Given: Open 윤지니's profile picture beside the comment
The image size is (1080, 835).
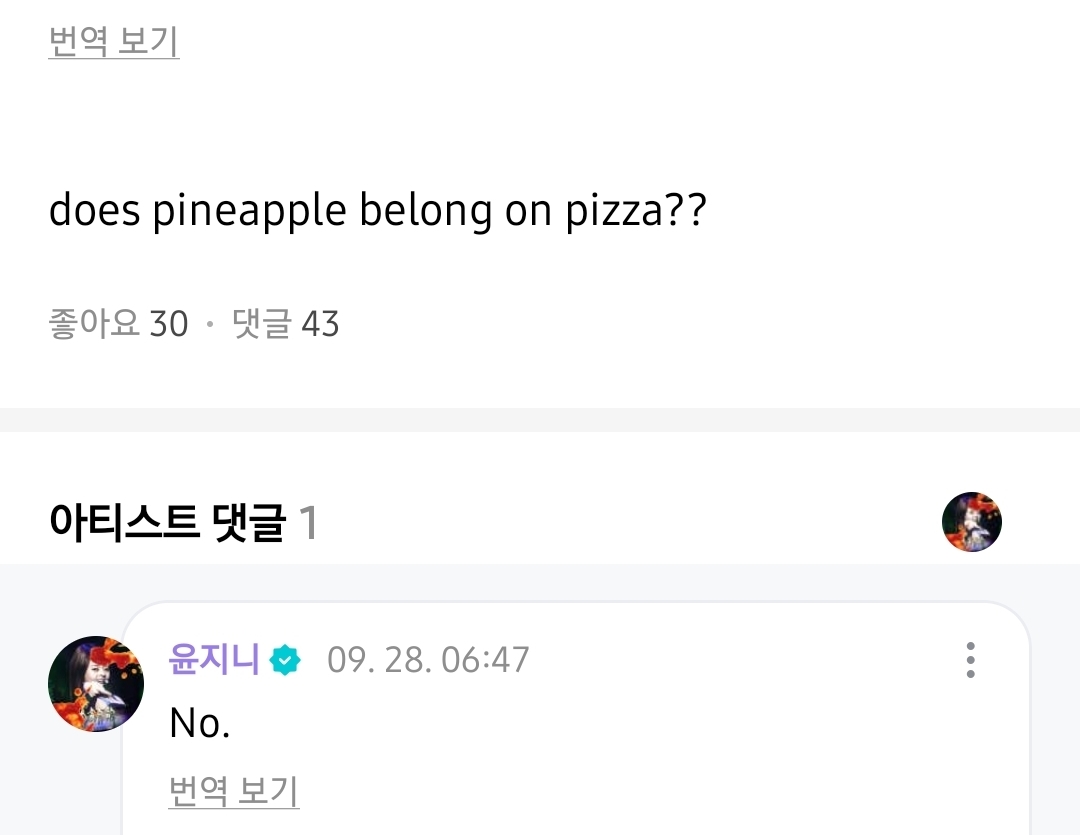Looking at the screenshot, I should coord(95,684).
